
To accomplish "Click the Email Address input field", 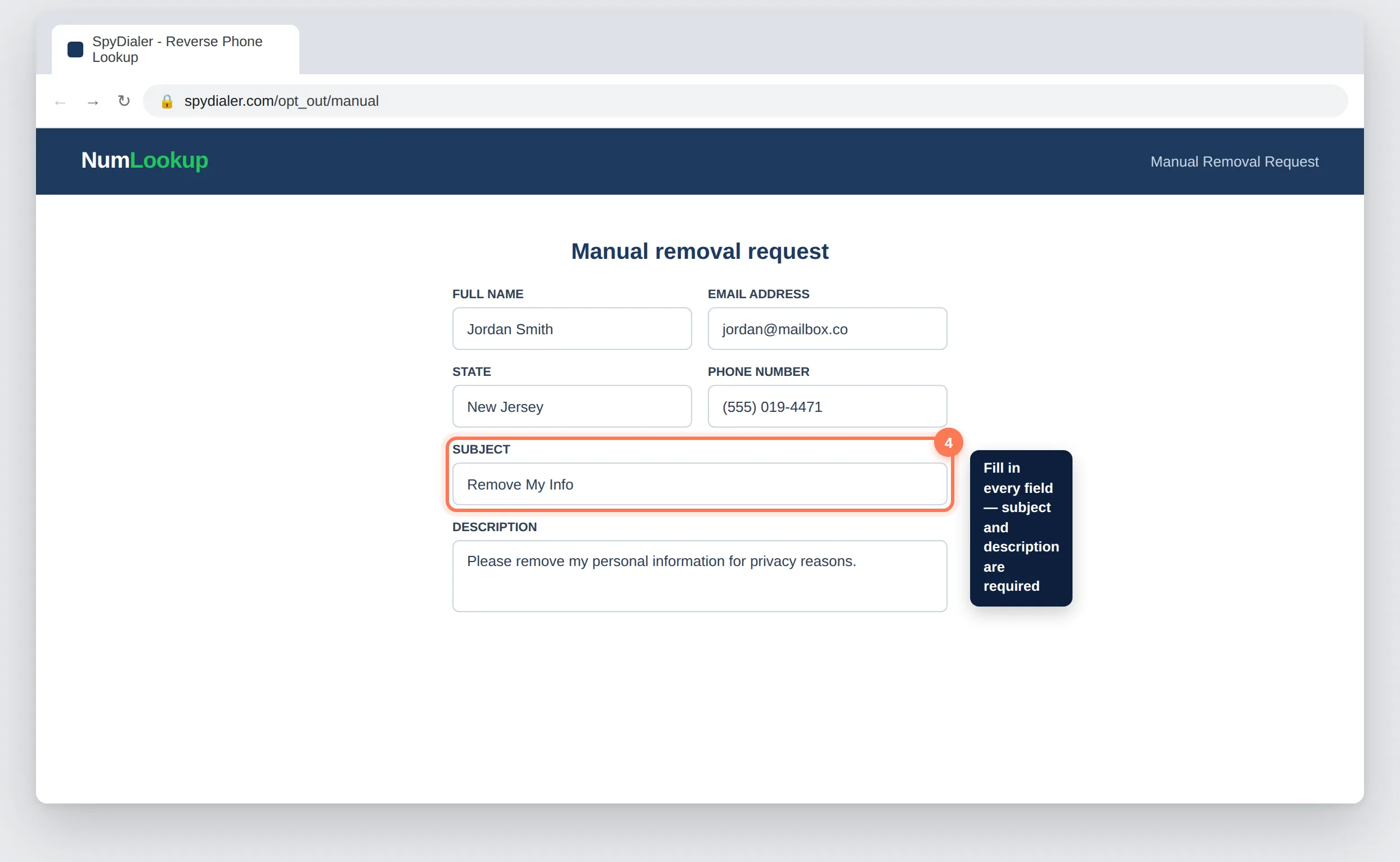I will [x=827, y=329].
